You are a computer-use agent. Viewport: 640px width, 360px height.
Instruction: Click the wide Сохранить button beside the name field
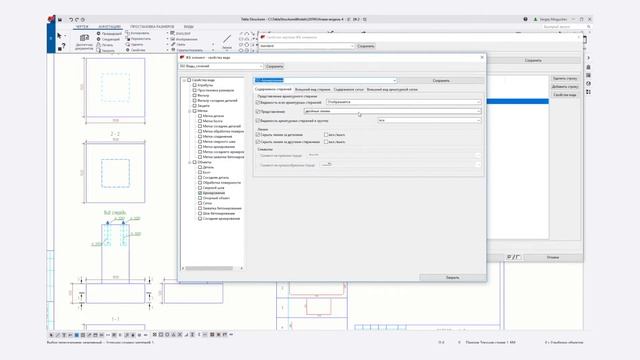(x=441, y=81)
